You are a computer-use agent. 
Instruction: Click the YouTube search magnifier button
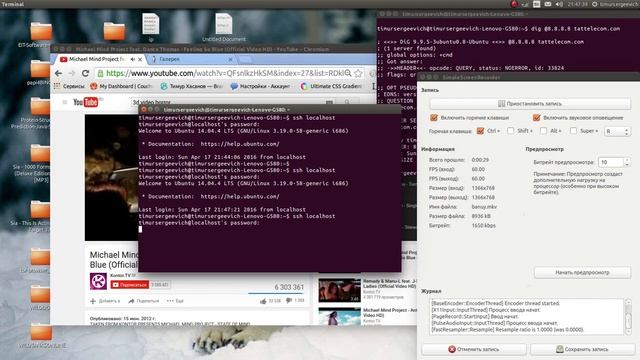coord(347,102)
